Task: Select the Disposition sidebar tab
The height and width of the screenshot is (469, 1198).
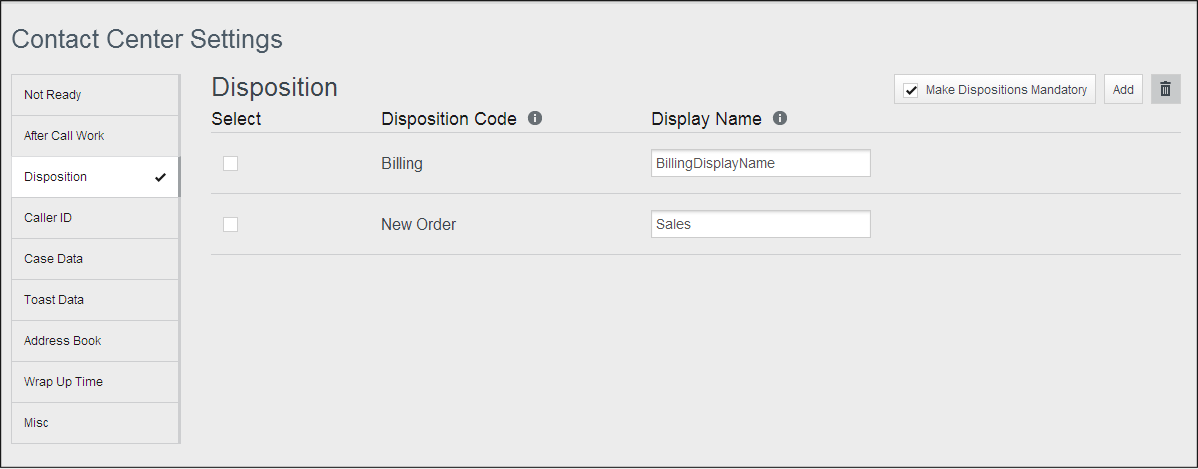Action: coord(95,177)
